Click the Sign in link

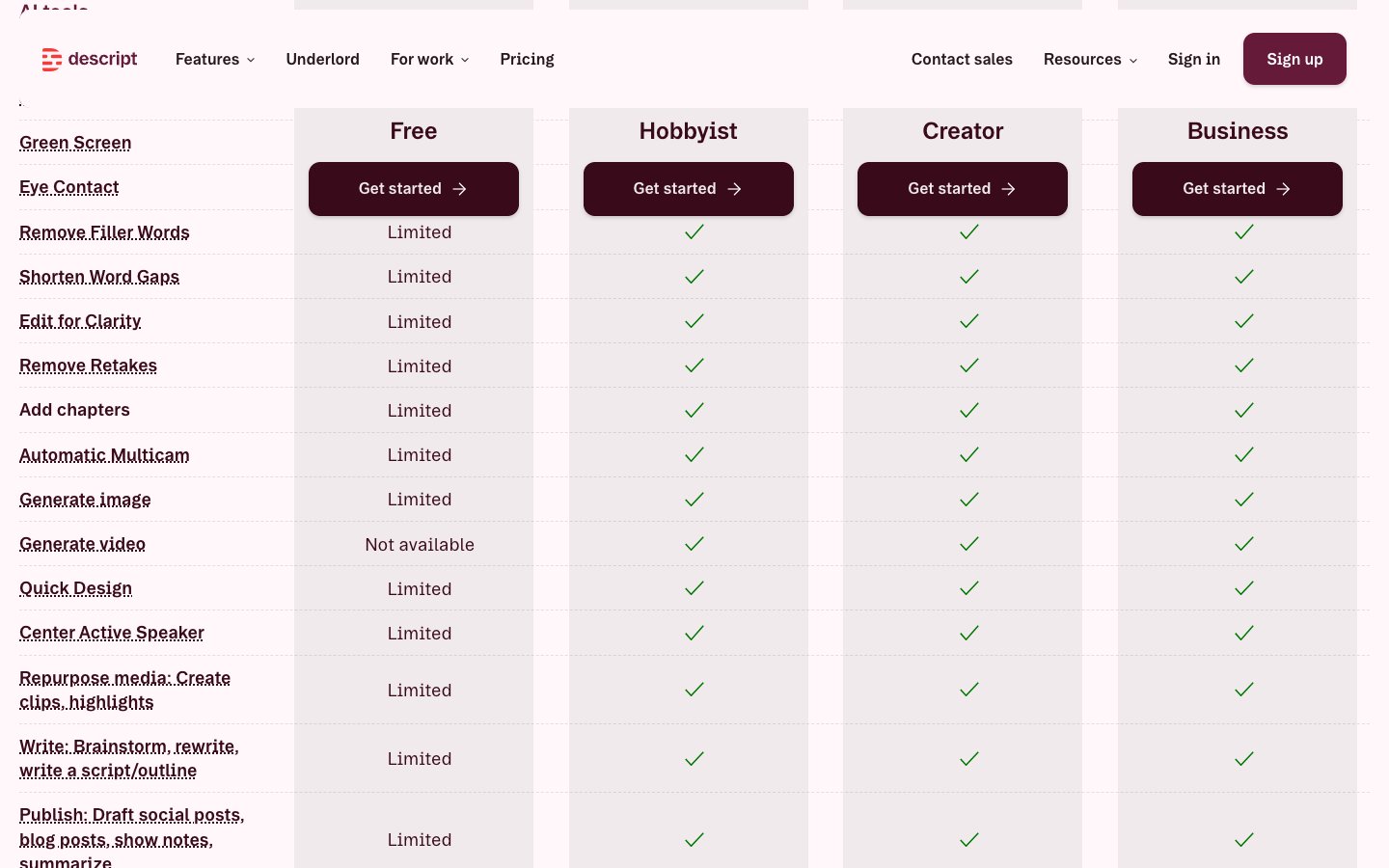1193,60
